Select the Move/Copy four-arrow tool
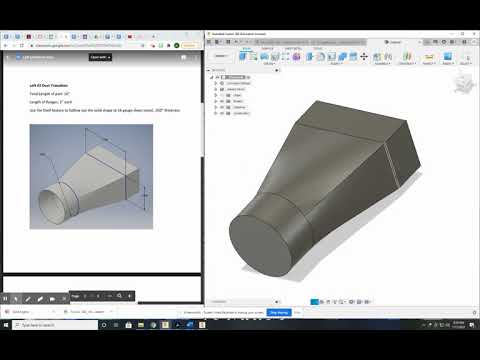The width and height of the screenshot is (480, 360). [x=364, y=57]
